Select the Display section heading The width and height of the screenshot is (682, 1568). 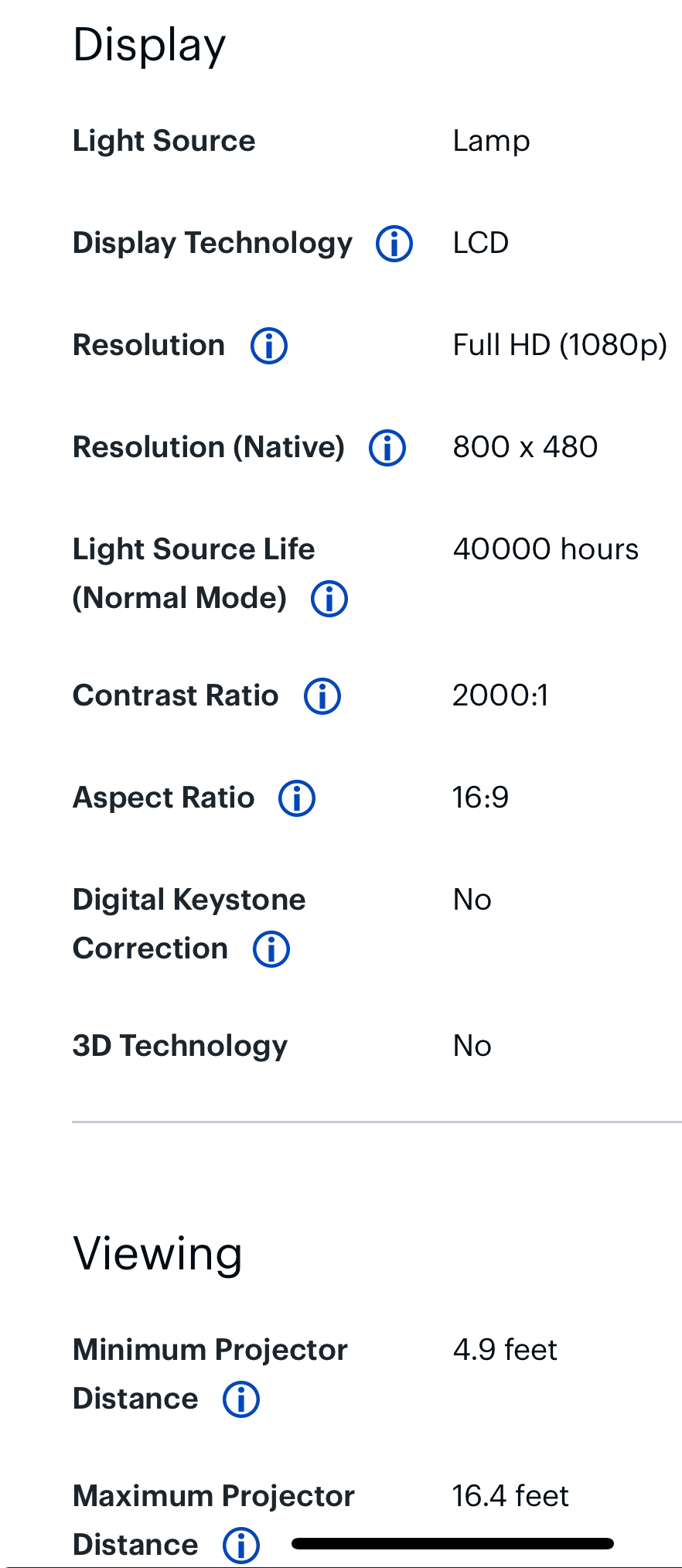[x=149, y=46]
